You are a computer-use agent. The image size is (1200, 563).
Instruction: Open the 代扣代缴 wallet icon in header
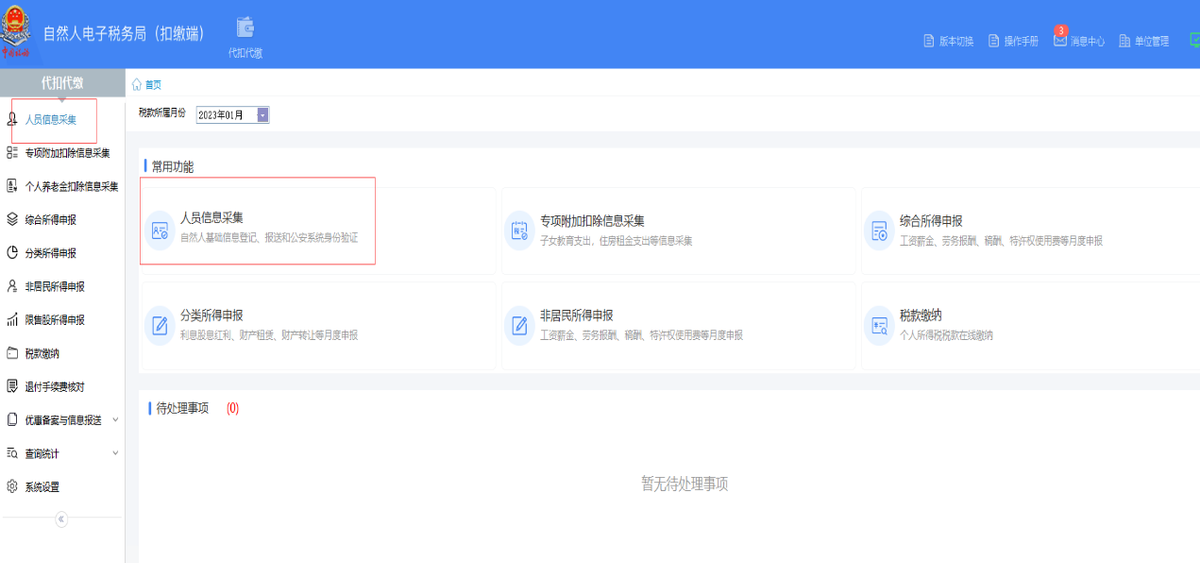click(x=245, y=27)
